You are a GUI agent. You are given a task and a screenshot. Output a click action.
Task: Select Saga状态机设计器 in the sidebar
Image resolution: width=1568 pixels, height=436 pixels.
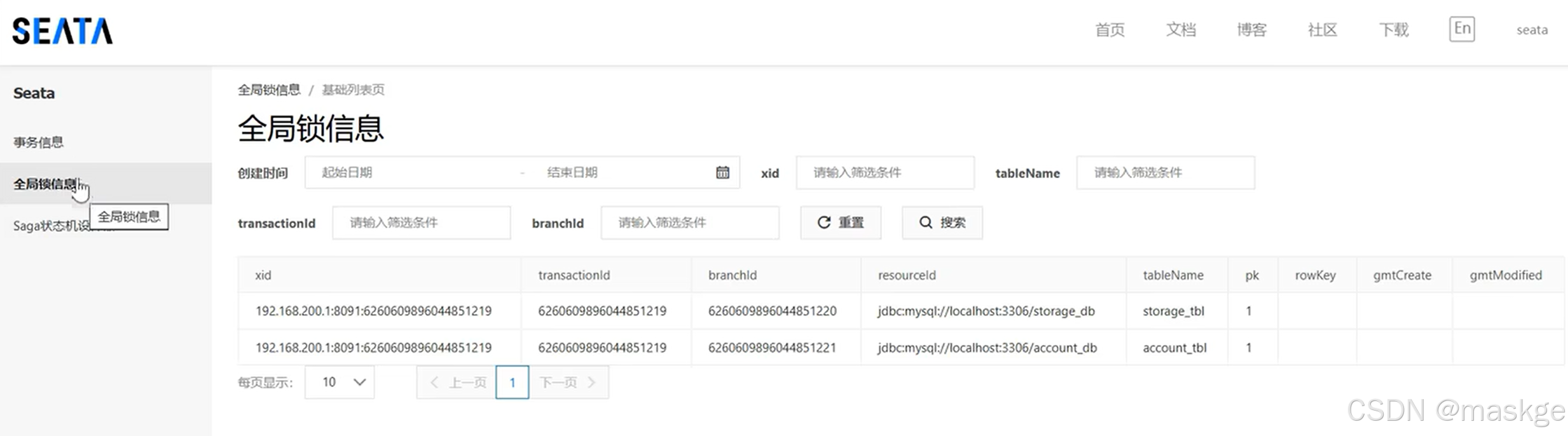point(51,226)
